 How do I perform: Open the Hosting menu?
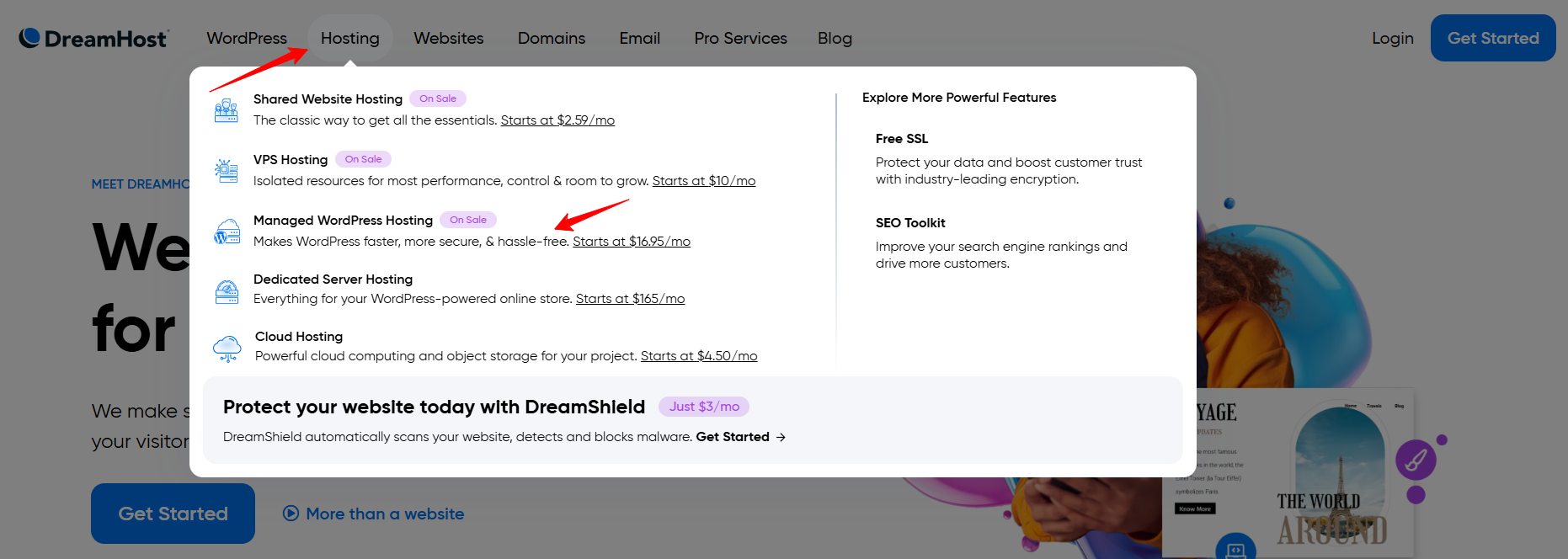point(350,38)
